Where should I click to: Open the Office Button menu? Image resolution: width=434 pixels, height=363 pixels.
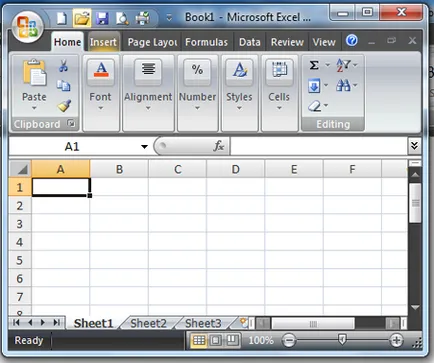coord(27,27)
